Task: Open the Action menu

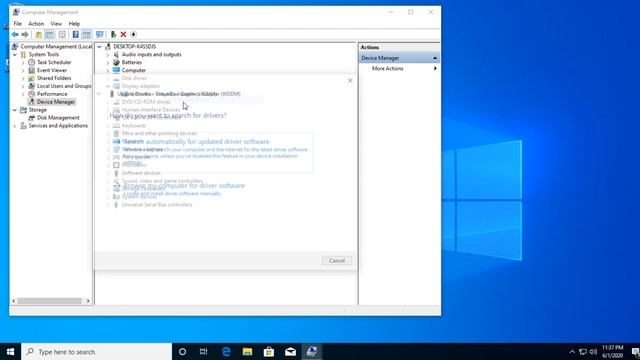Action: (36, 24)
